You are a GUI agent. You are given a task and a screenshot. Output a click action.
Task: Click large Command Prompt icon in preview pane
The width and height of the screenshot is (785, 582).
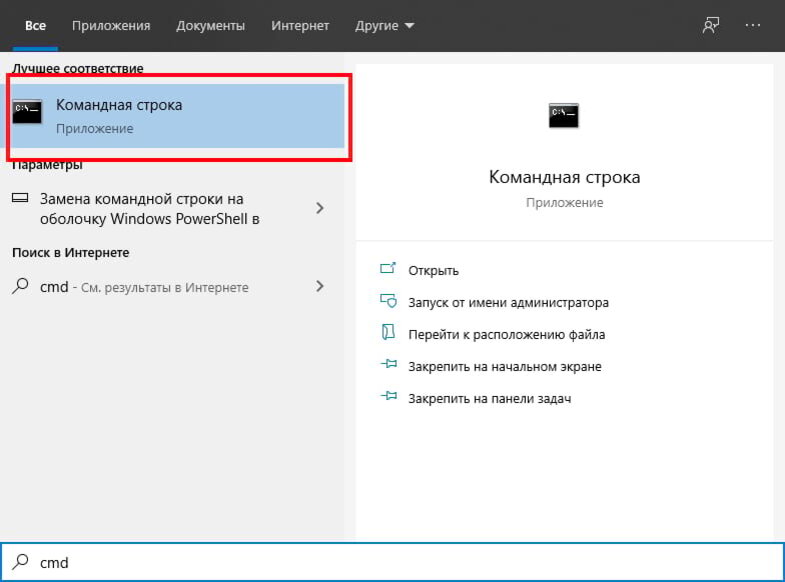564,116
